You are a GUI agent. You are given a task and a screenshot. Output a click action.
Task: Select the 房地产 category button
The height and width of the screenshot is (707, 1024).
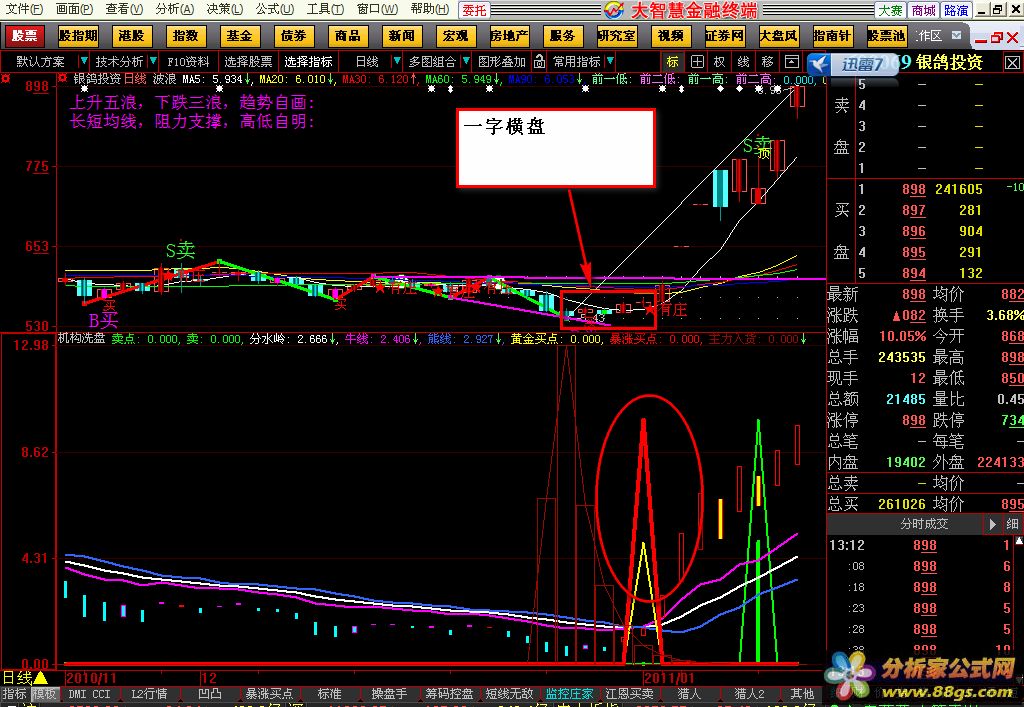509,35
